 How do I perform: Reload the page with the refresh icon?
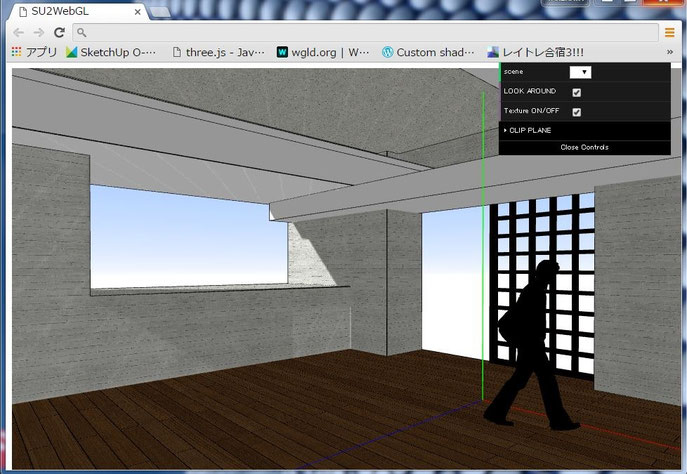[59, 32]
